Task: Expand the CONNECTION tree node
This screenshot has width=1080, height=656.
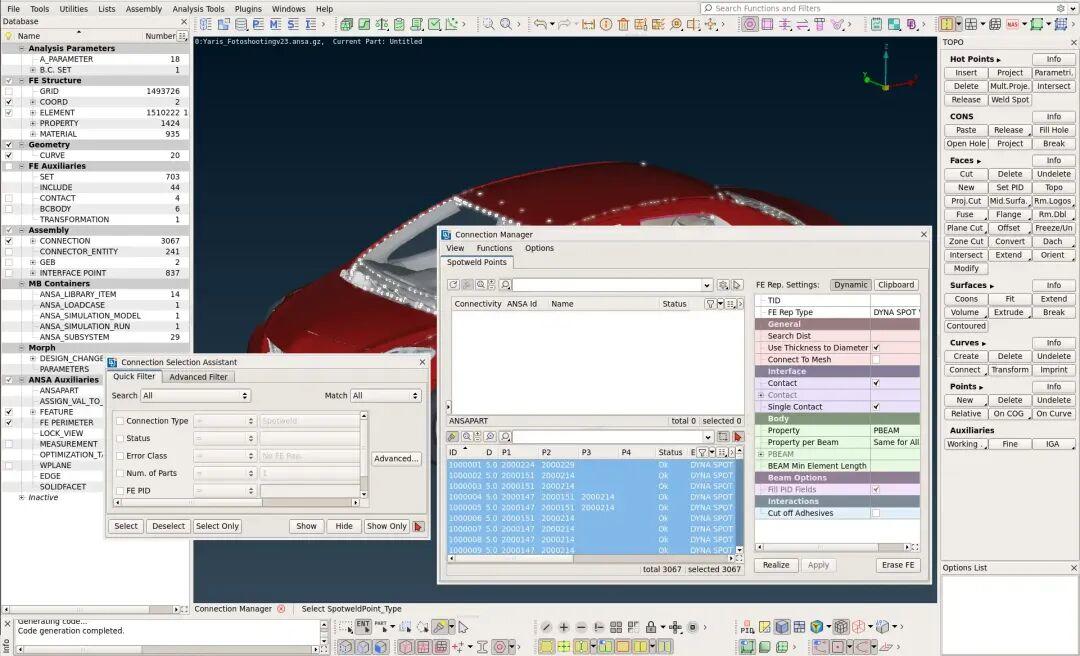Action: [x=32, y=241]
